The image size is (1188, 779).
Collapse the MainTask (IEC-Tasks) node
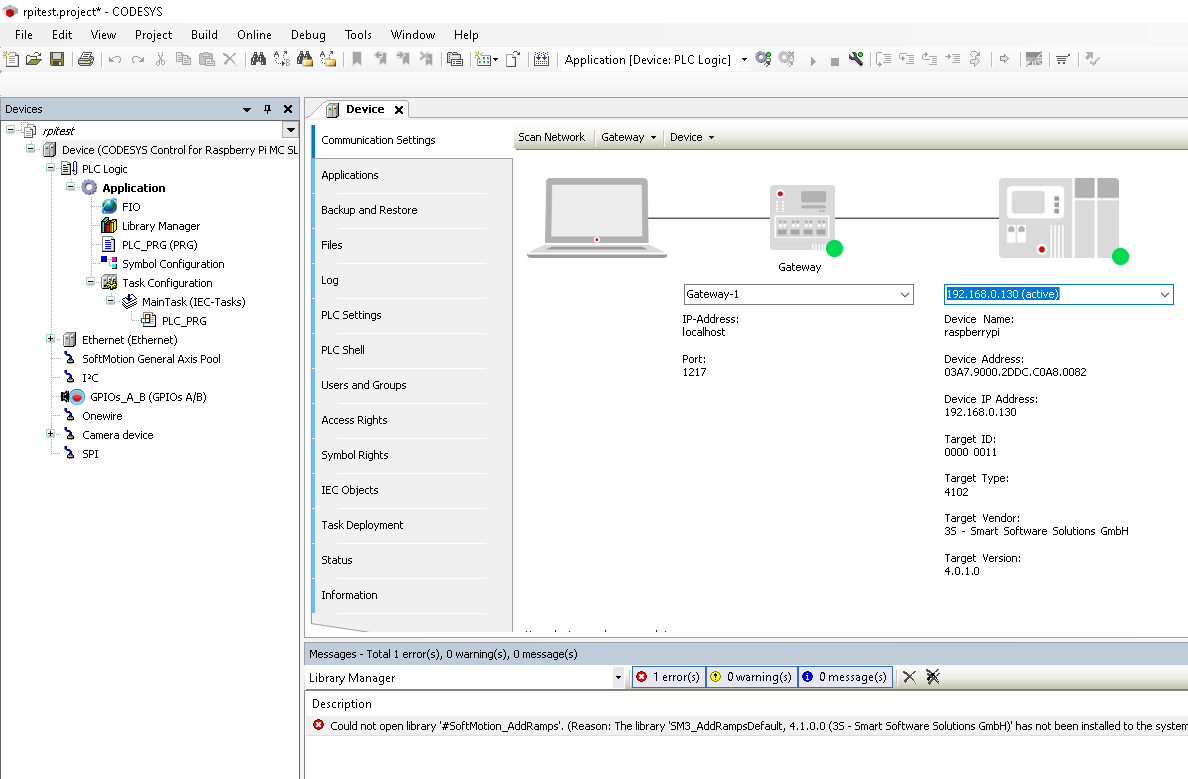click(110, 300)
